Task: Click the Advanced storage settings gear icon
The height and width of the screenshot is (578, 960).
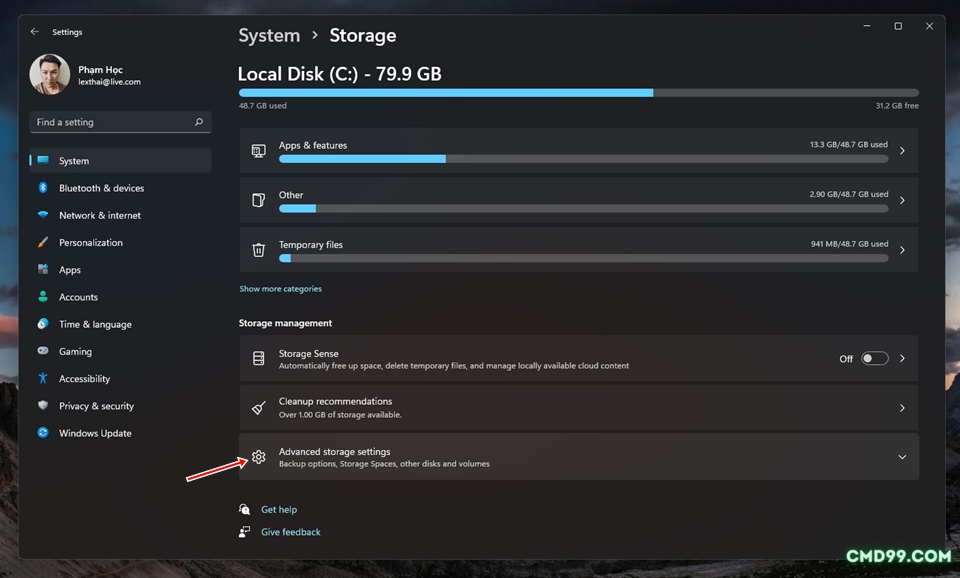Action: pos(258,457)
